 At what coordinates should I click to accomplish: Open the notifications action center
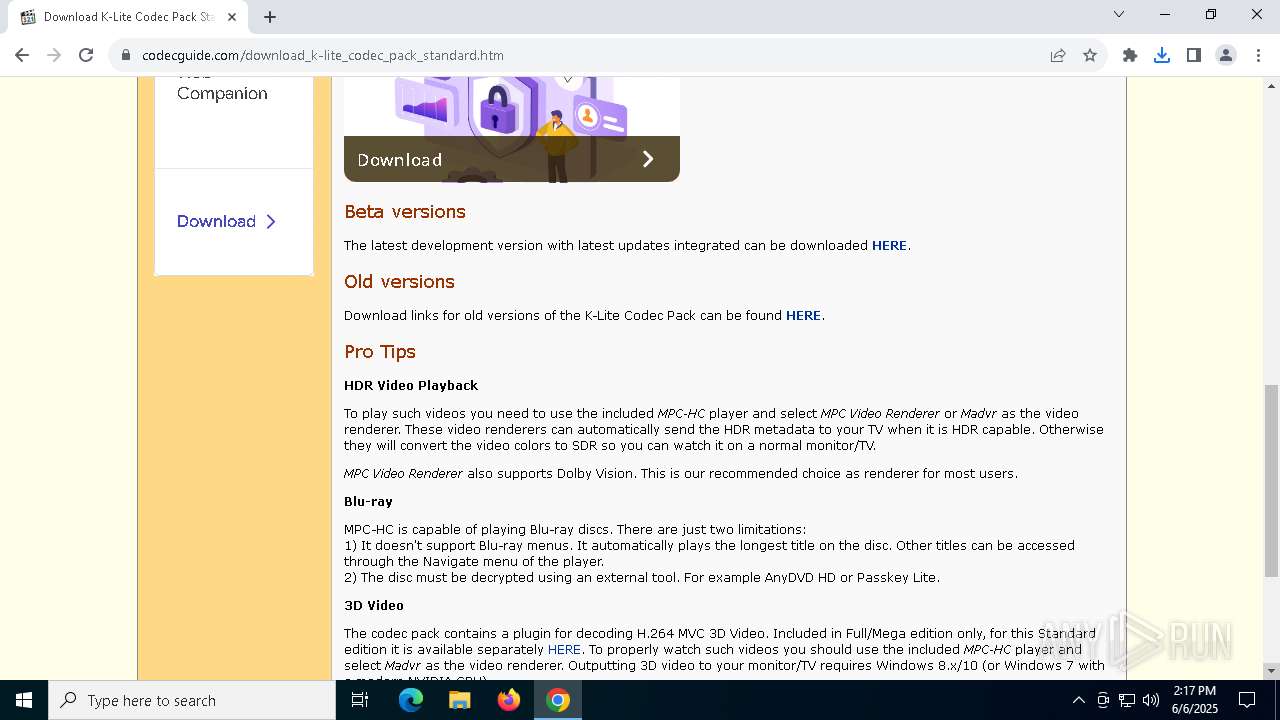[x=1247, y=700]
